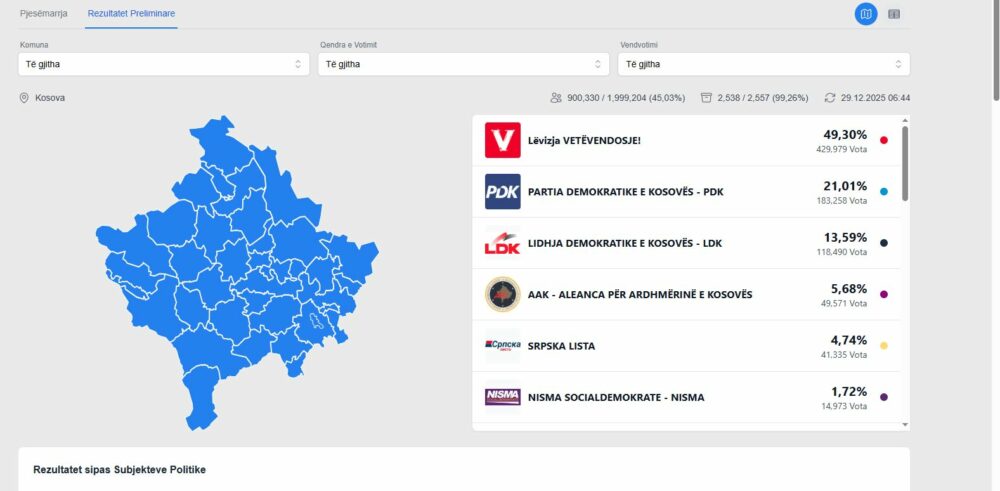Click the PDK party logo

coord(503,191)
